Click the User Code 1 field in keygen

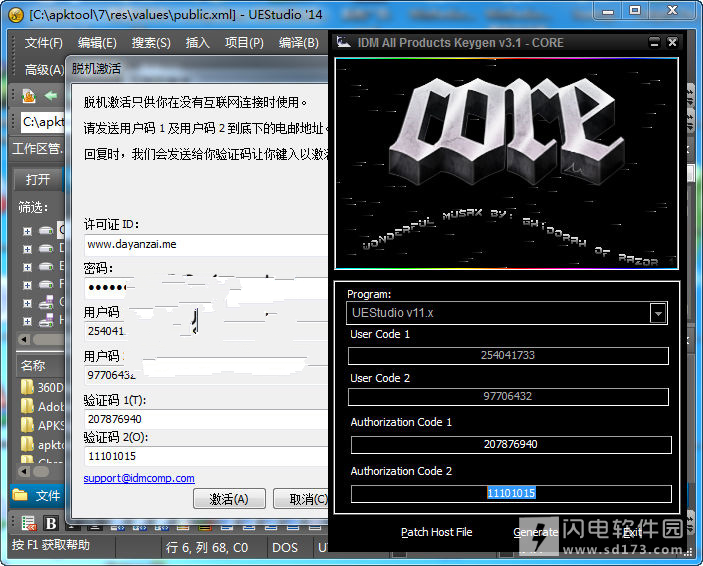pyautogui.click(x=508, y=356)
